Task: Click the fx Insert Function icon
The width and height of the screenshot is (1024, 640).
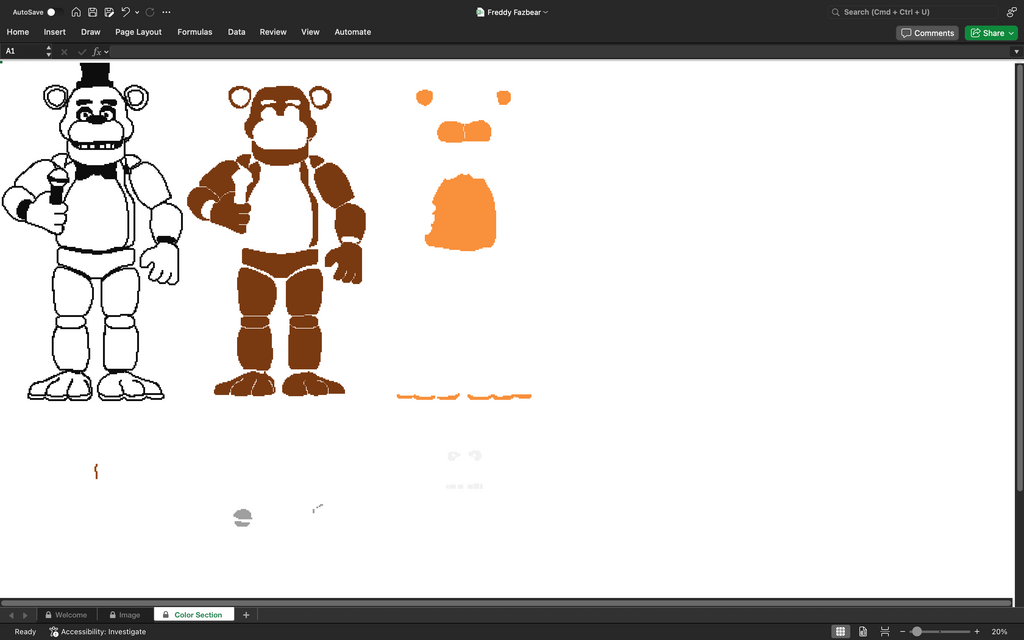Action: [x=97, y=52]
